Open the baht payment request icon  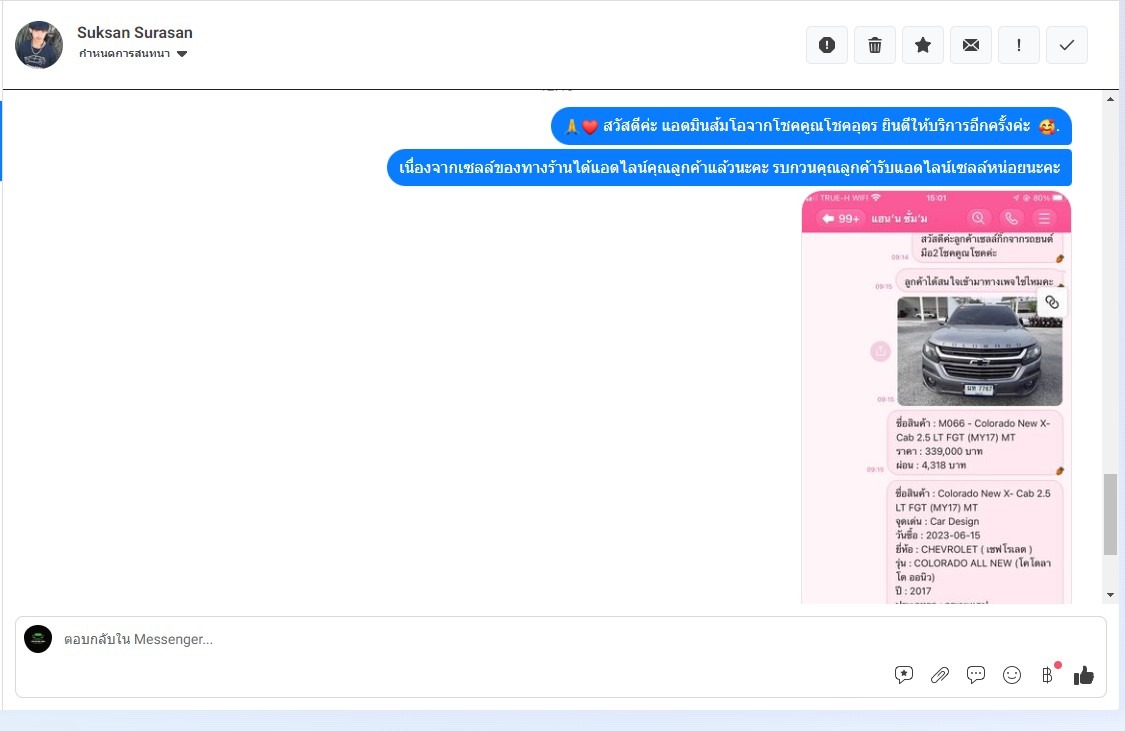pos(1048,674)
